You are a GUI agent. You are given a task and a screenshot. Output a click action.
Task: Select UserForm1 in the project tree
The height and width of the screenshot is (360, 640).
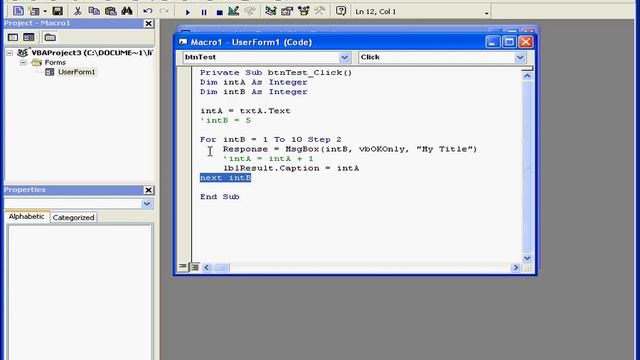[x=76, y=72]
